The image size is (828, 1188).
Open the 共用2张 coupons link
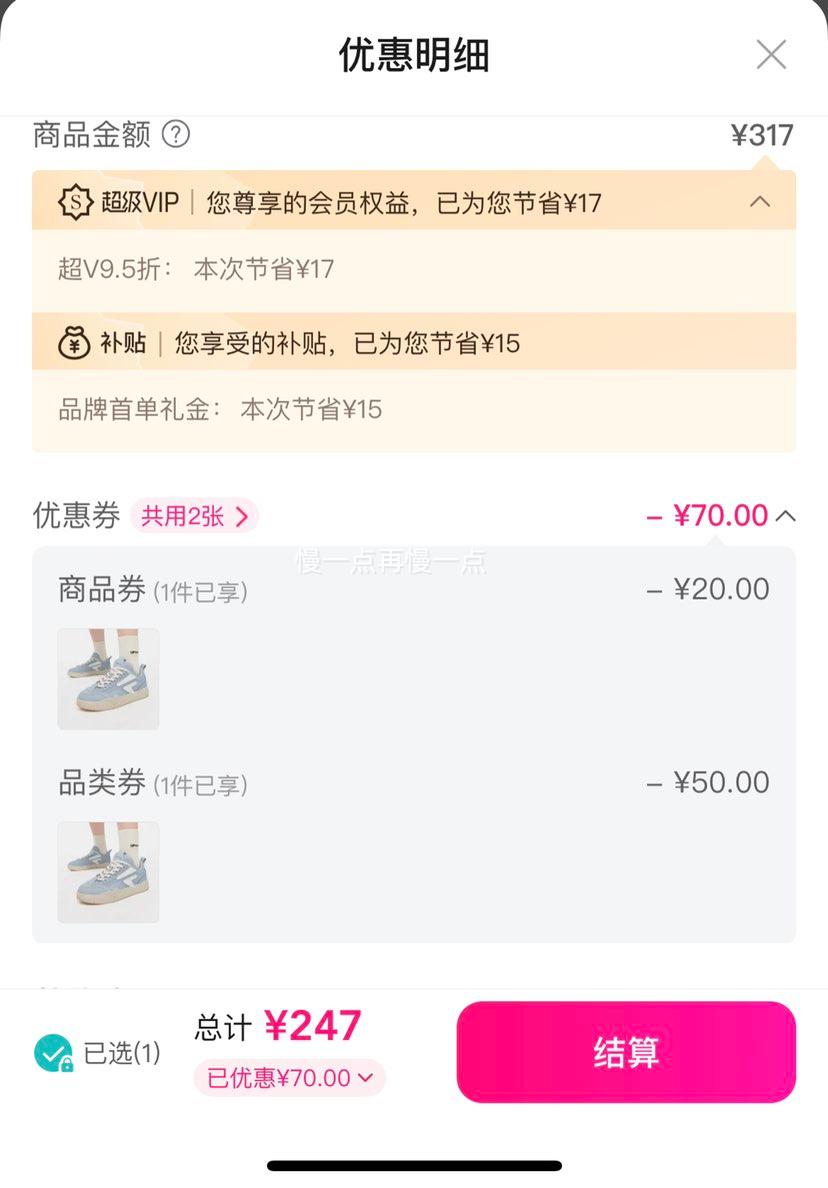click(195, 516)
